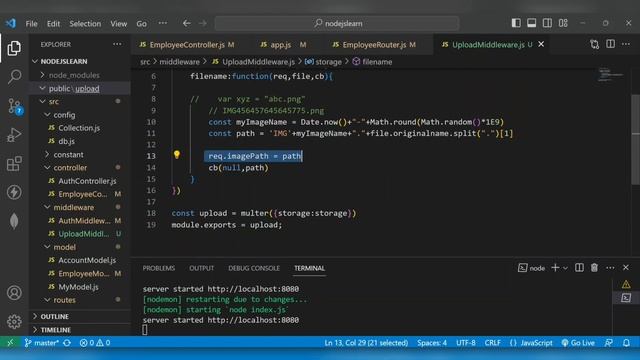This screenshot has width=640, height=360.
Task: Open the Accounts icon in activity bar
Action: (14, 293)
